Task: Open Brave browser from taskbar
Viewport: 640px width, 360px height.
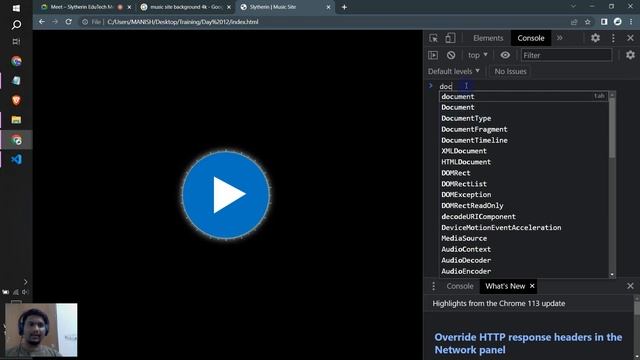Action: (16, 100)
